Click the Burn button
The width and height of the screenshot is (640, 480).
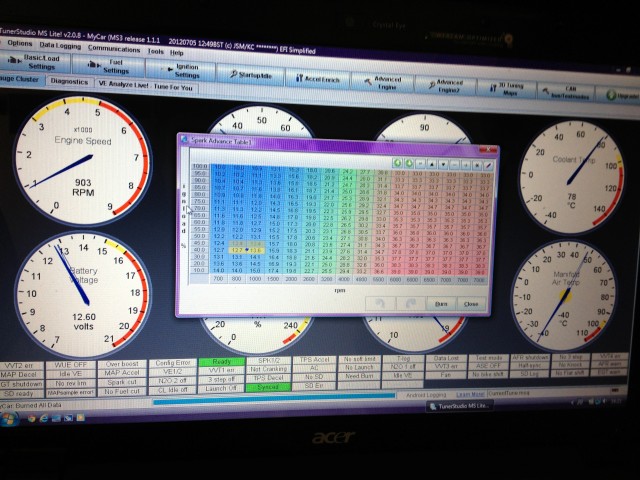441,304
